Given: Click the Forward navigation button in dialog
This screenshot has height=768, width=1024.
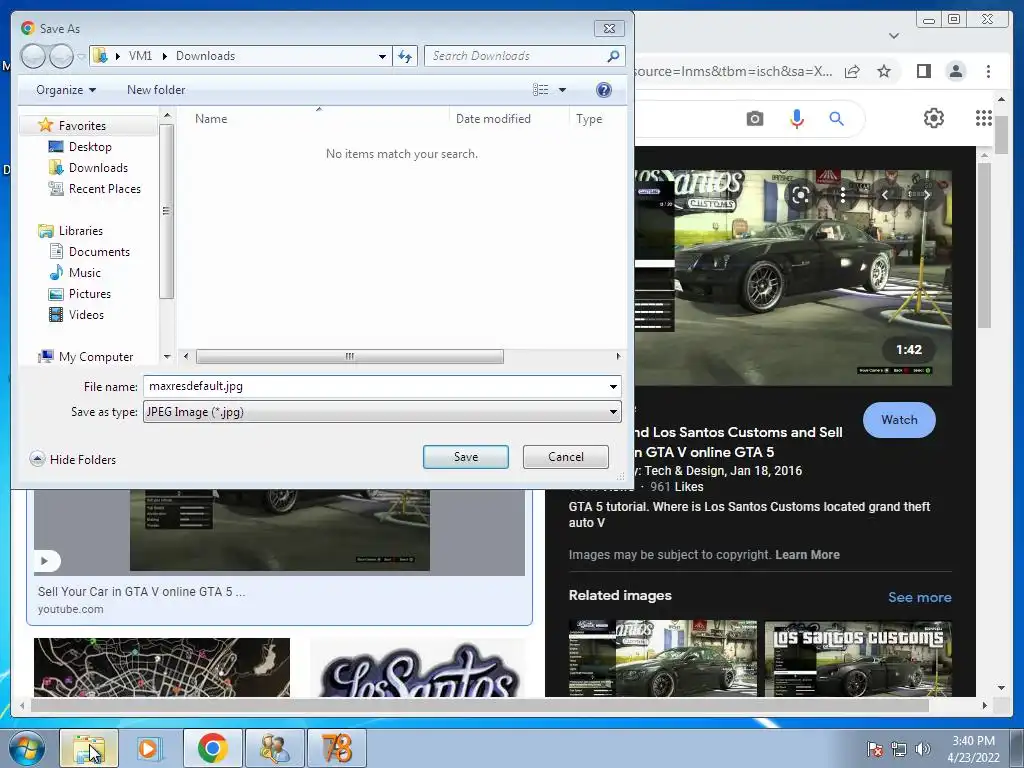Looking at the screenshot, I should pyautogui.click(x=61, y=56).
